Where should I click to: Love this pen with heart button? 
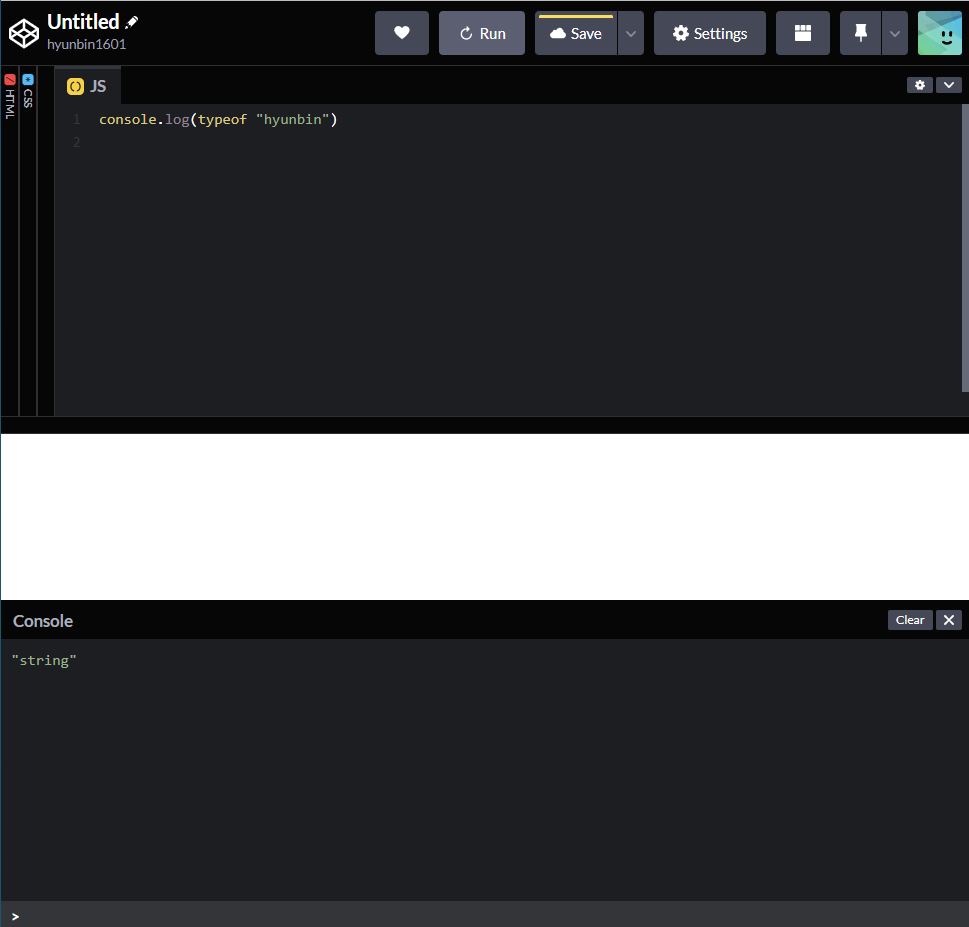pos(402,33)
